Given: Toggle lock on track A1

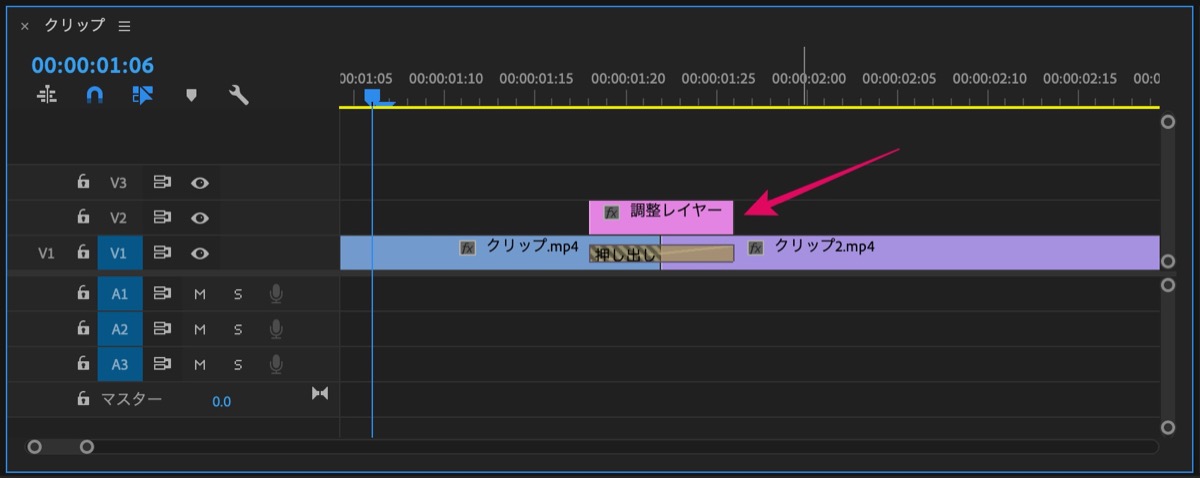Looking at the screenshot, I should click(84, 294).
